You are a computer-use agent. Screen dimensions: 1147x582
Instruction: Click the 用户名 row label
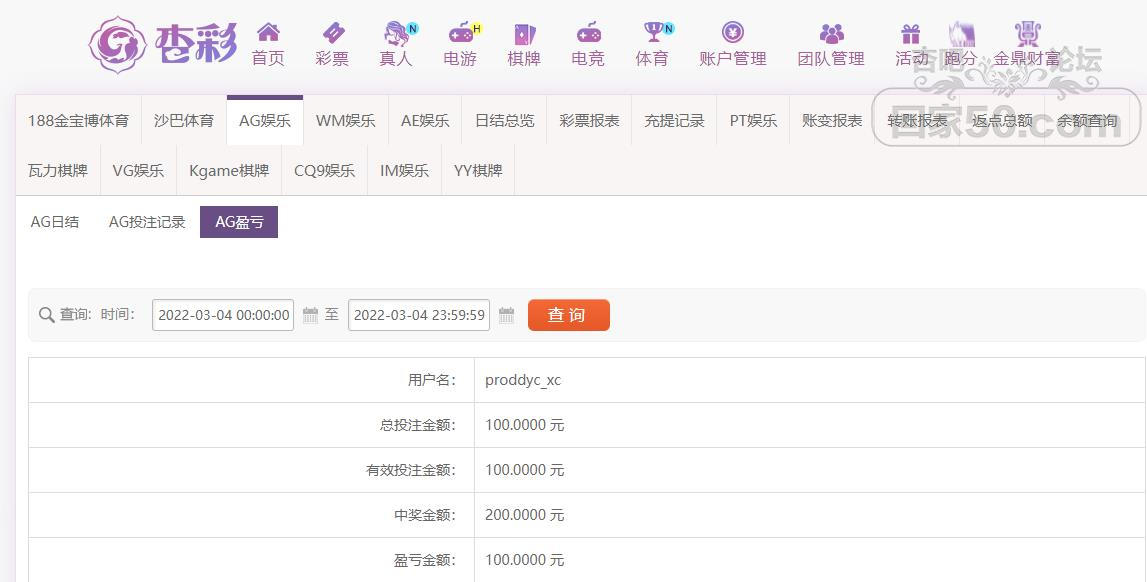(432, 380)
